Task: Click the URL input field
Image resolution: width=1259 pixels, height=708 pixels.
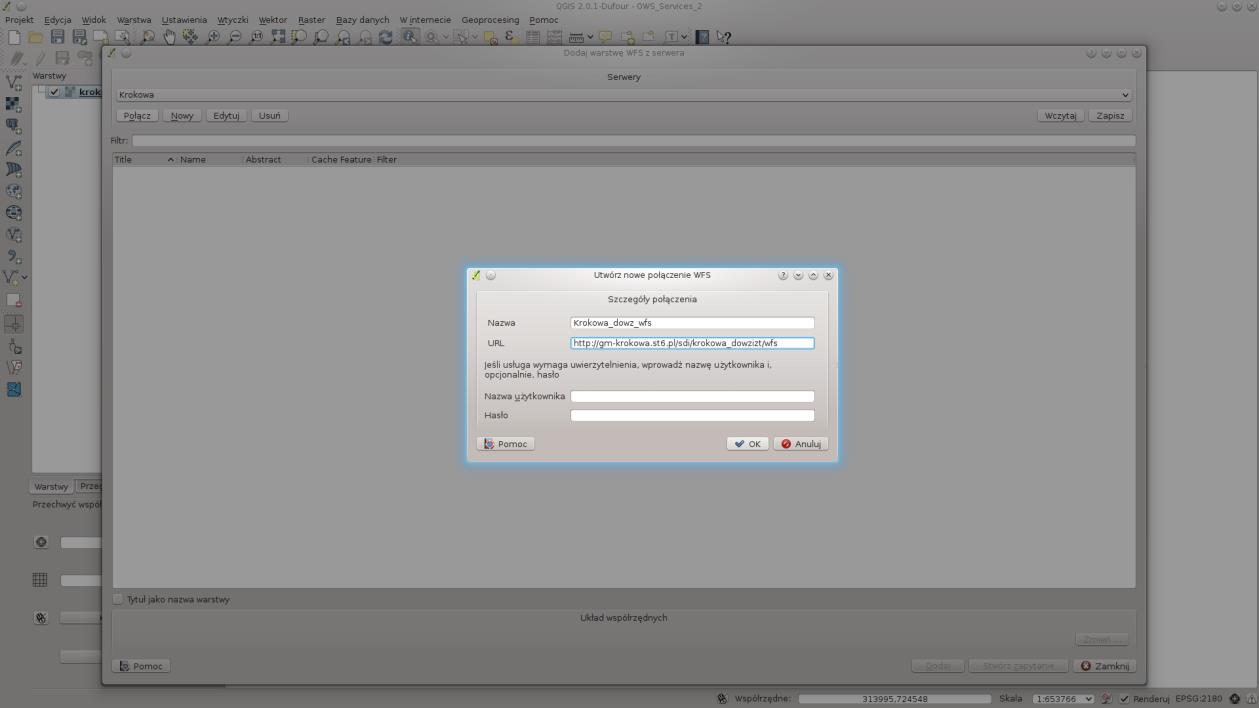Action: [692, 343]
